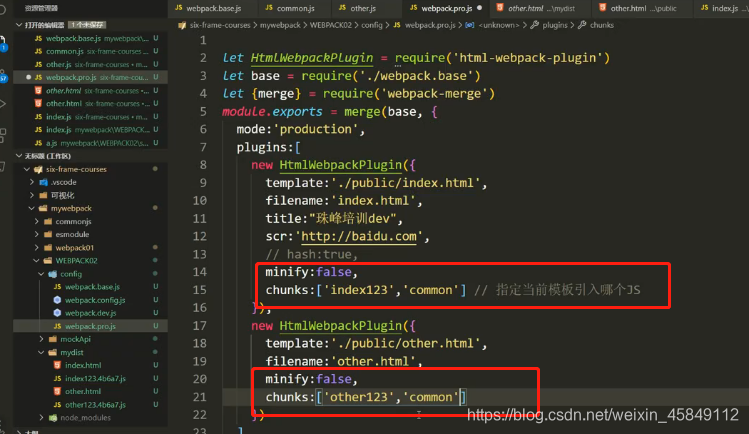Viewport: 749px width, 434px height.
Task: Collapse the mydist folder
Action: coord(41,352)
